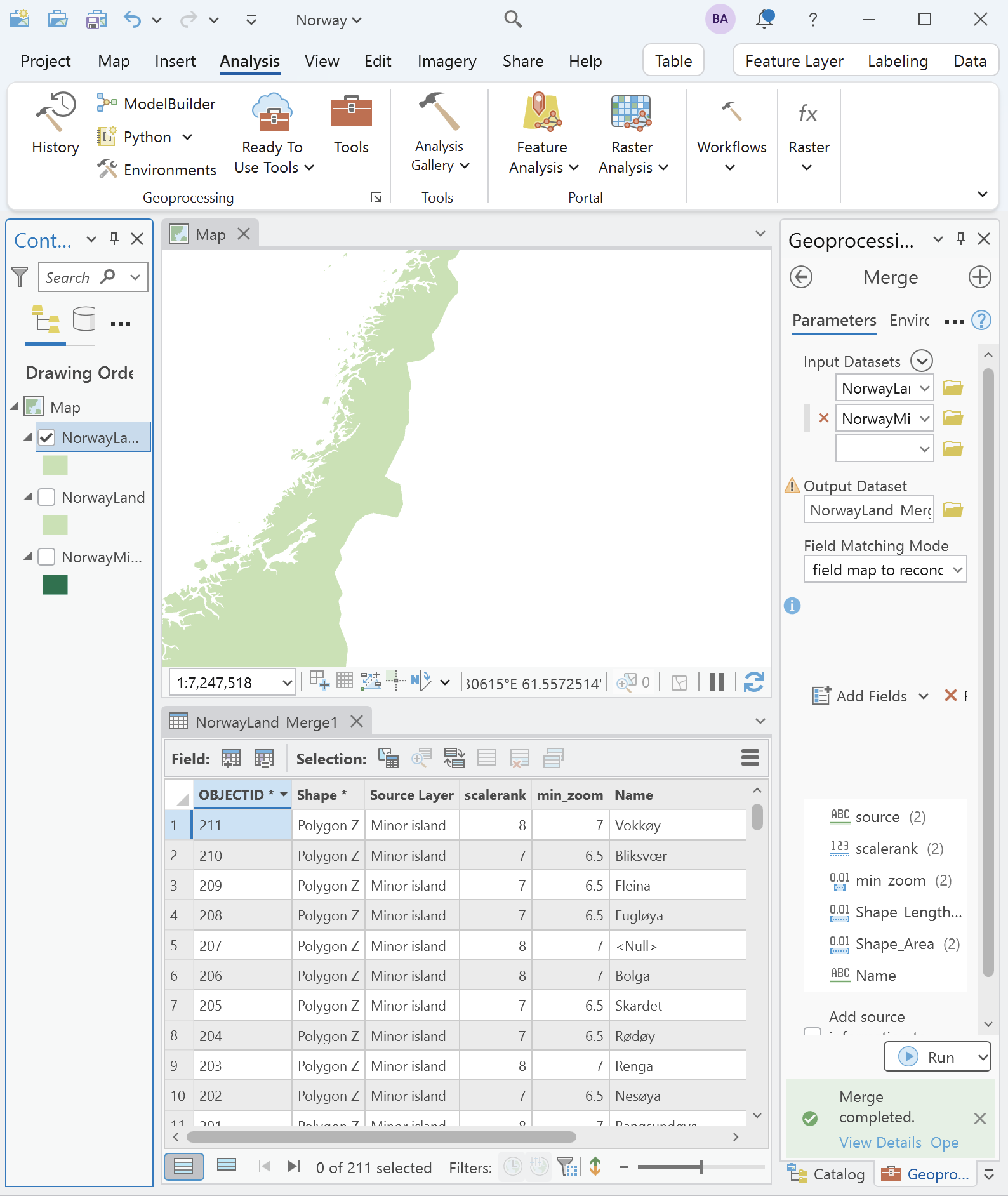The image size is (1008, 1196).
Task: Open the Norway project name dropdown
Action: [x=329, y=20]
